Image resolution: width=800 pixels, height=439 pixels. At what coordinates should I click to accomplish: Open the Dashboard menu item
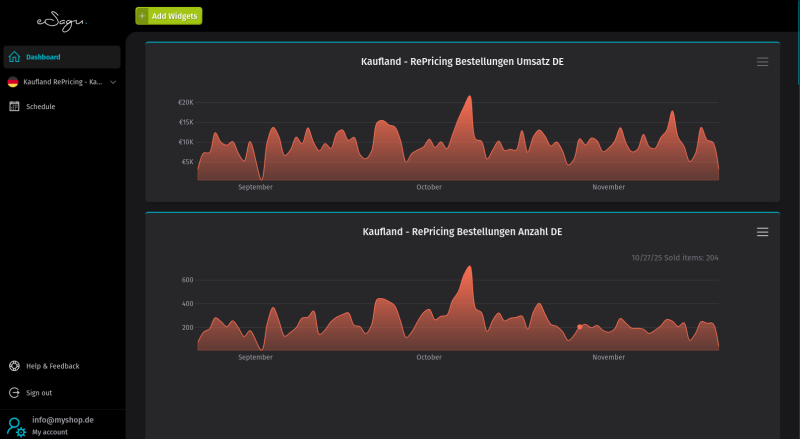click(62, 57)
